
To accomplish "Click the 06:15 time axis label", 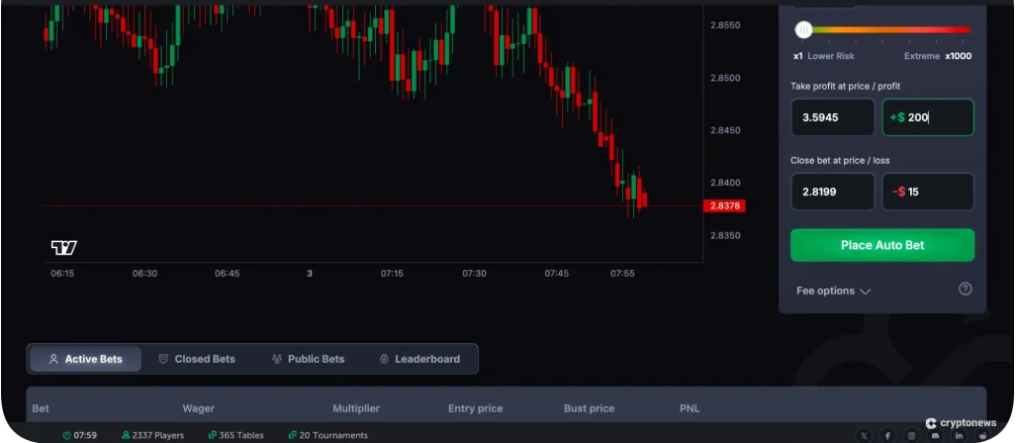I will pyautogui.click(x=62, y=273).
